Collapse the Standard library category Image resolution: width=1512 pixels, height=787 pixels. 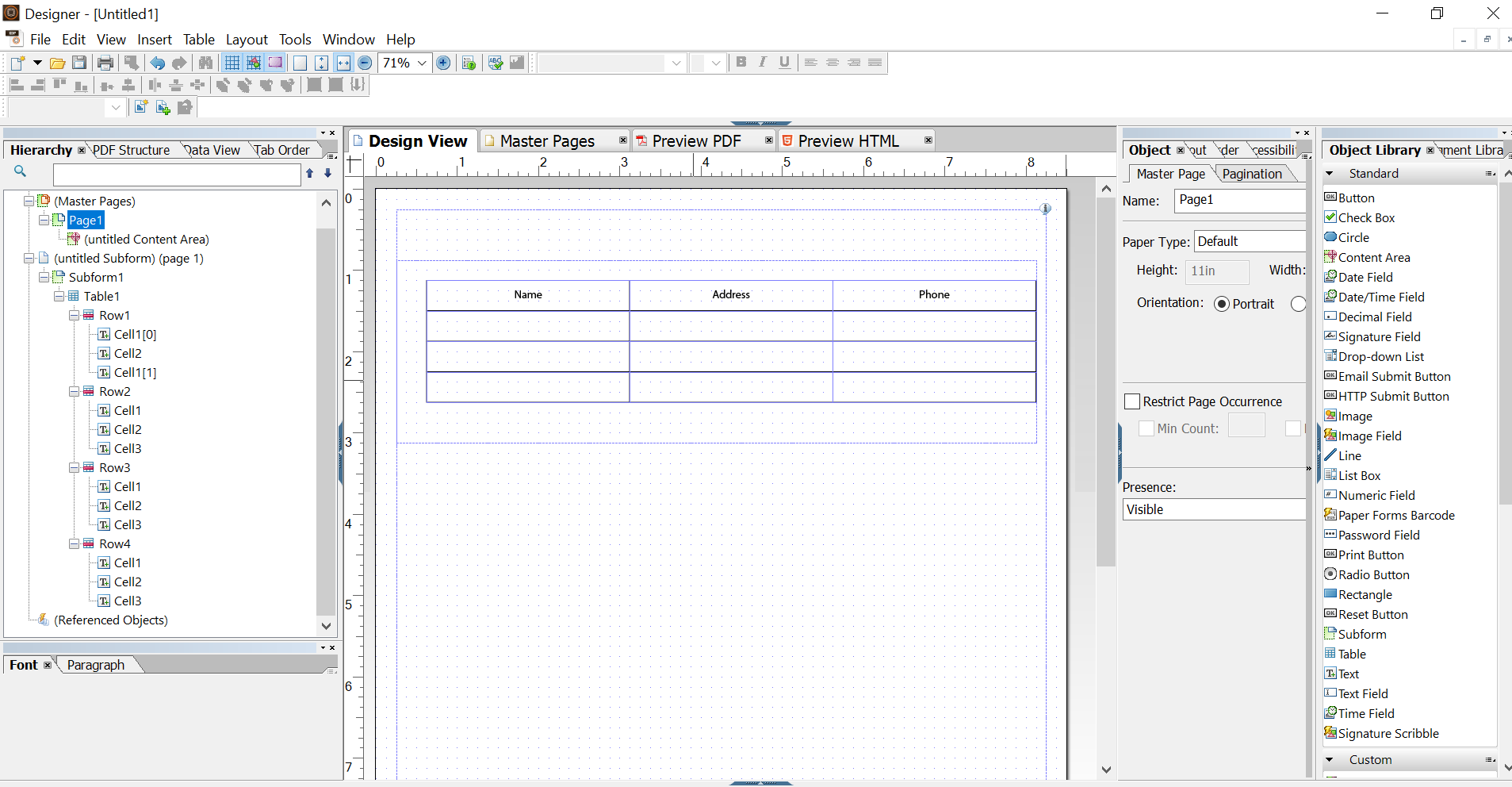click(1330, 173)
